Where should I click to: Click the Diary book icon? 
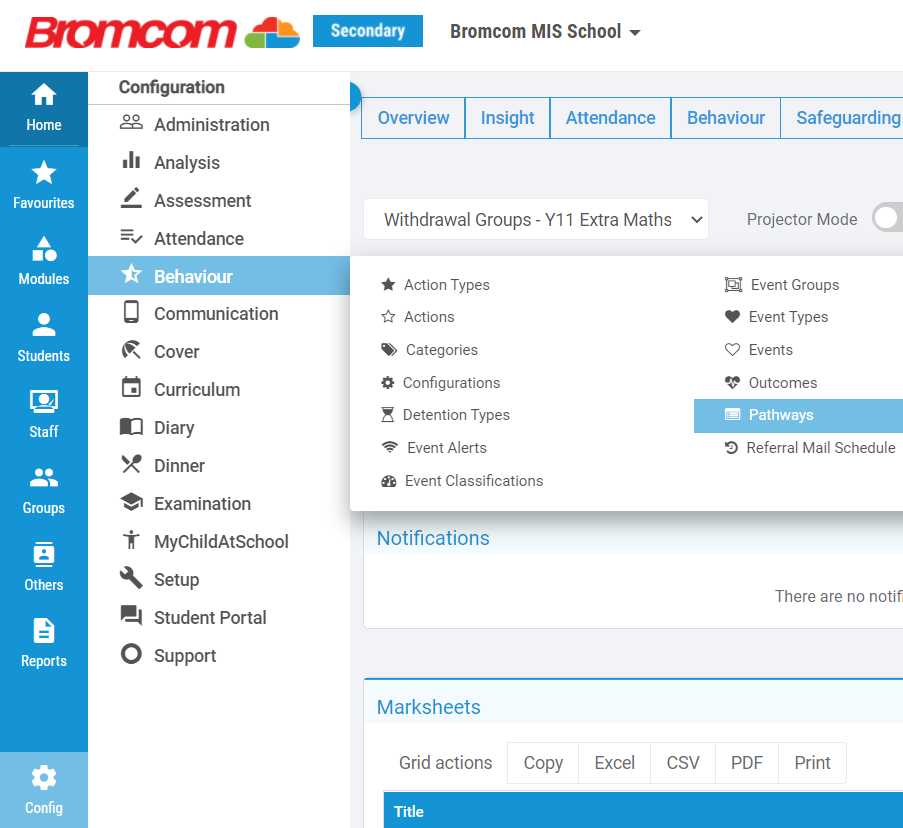click(x=131, y=426)
